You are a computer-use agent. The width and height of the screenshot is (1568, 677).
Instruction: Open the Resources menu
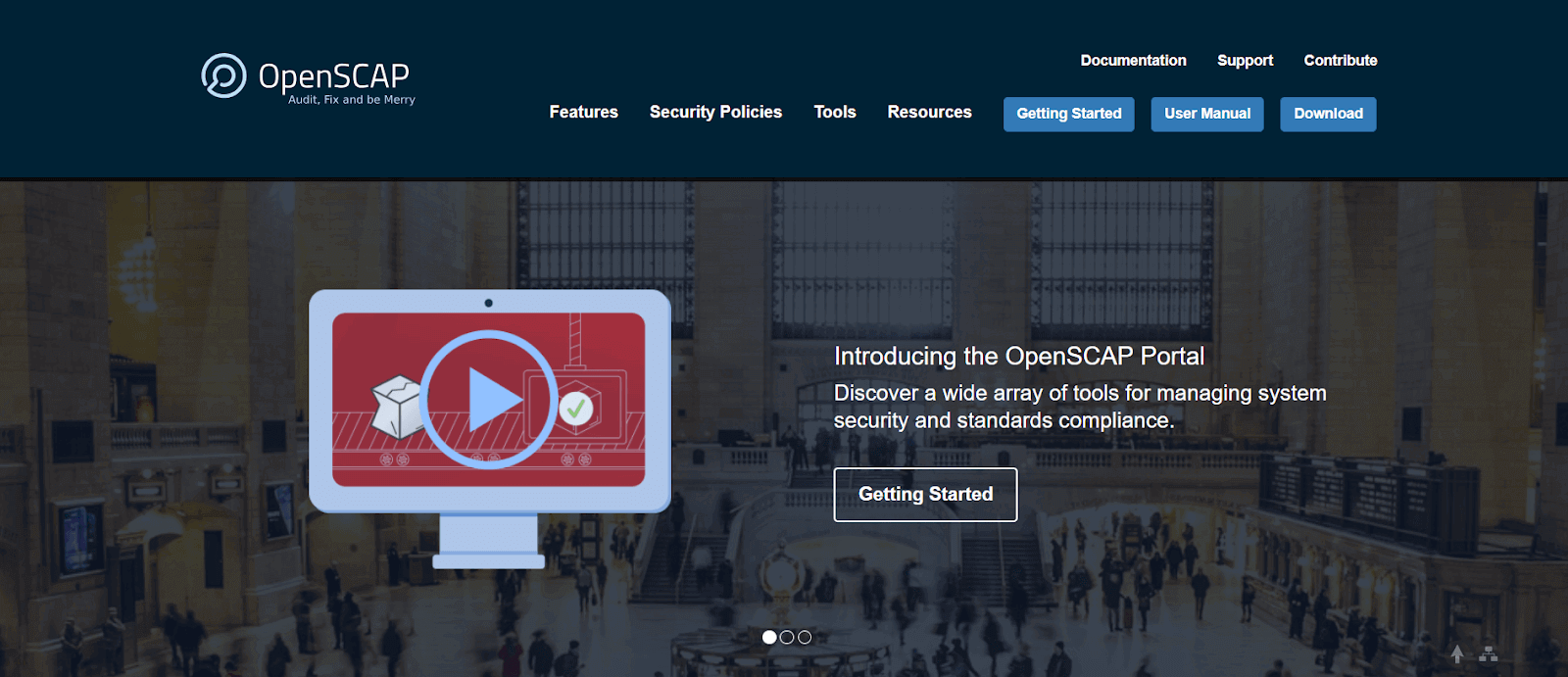pos(929,112)
